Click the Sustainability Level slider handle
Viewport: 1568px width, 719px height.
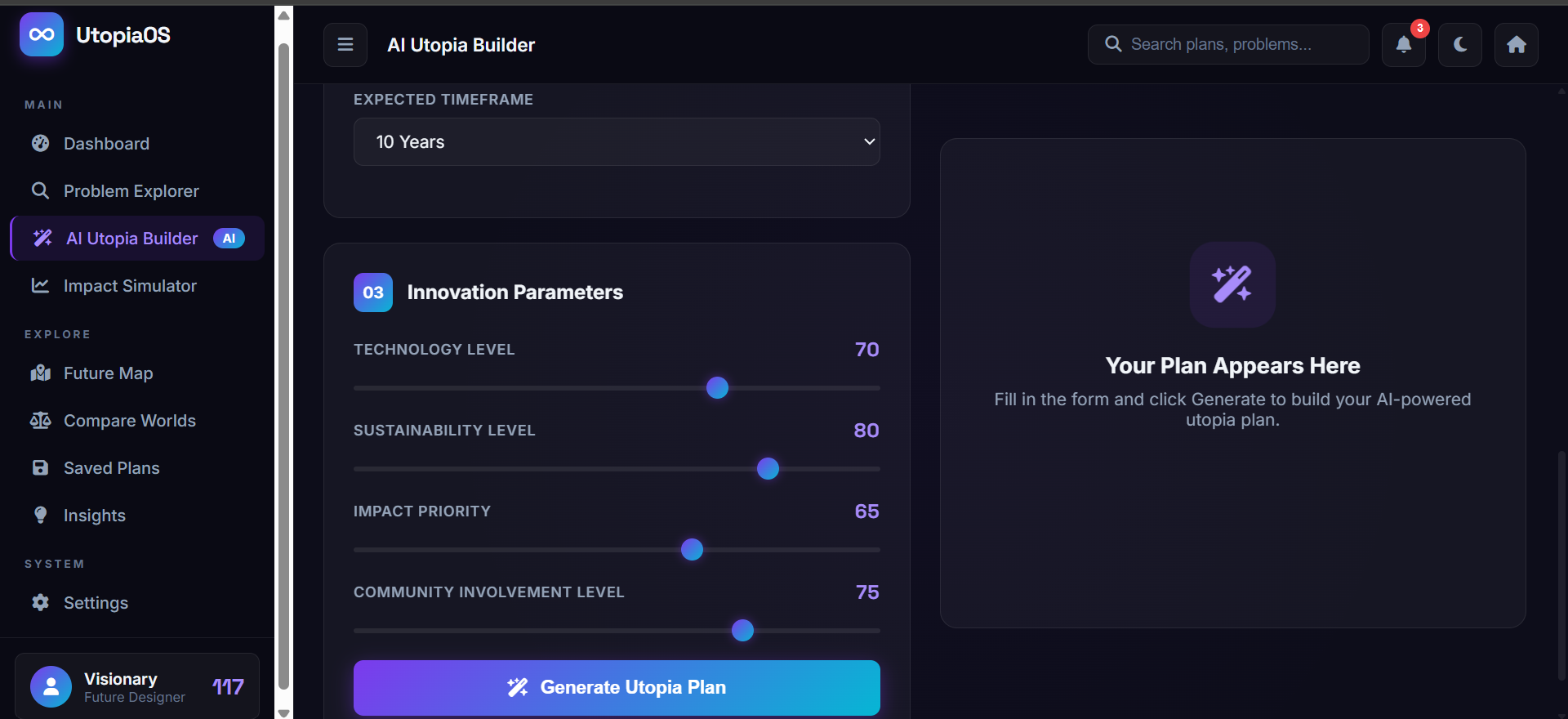[x=768, y=469]
